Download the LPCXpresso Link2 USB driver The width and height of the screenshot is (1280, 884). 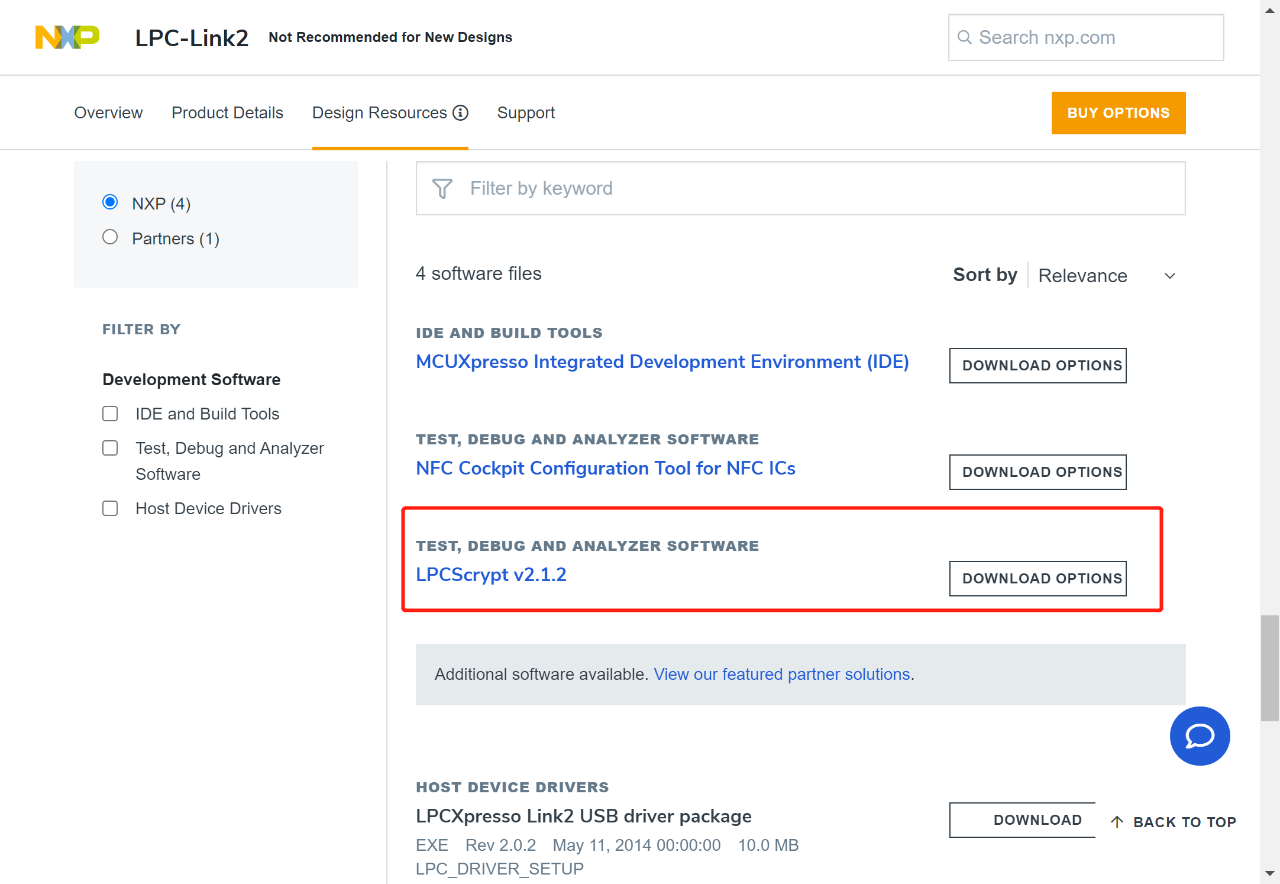pos(1022,820)
